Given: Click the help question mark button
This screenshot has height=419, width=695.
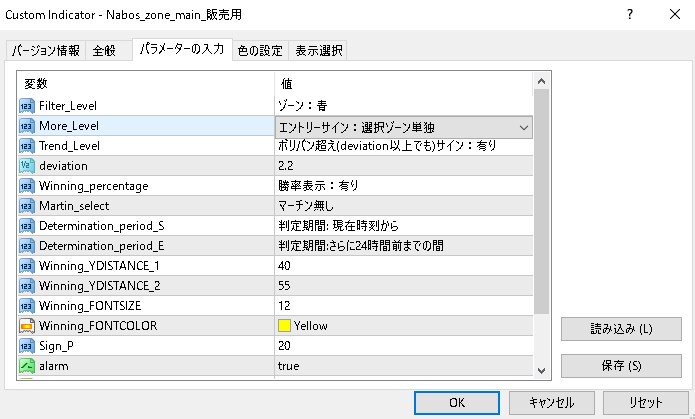Looking at the screenshot, I should [630, 15].
